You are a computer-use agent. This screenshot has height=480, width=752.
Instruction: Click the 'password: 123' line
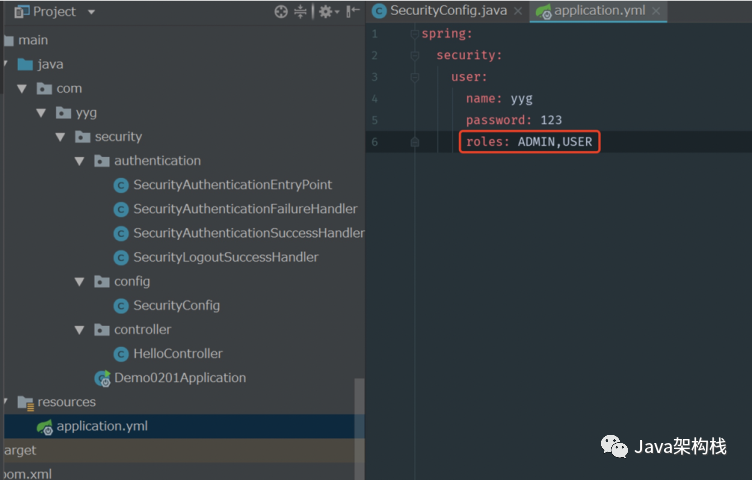point(514,120)
